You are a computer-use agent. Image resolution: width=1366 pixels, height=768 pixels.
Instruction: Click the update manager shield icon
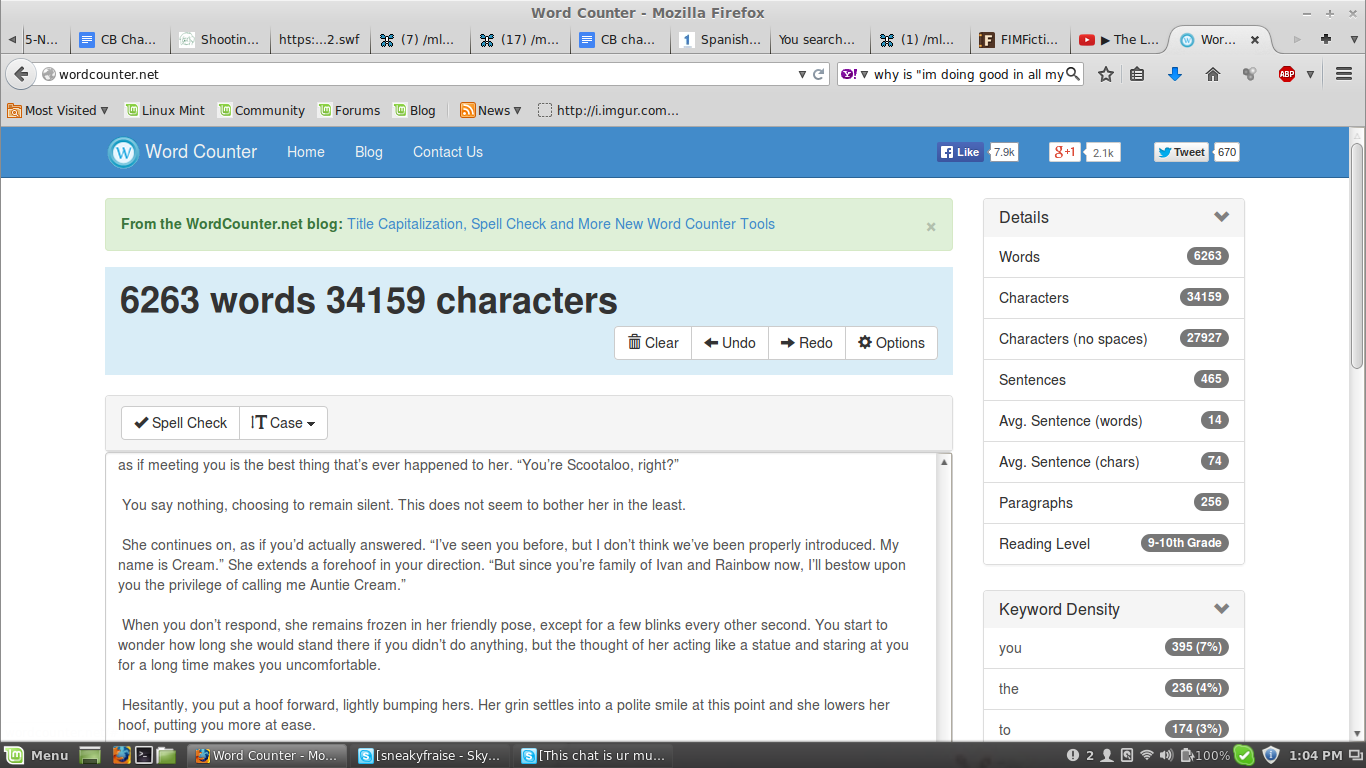(1271, 755)
